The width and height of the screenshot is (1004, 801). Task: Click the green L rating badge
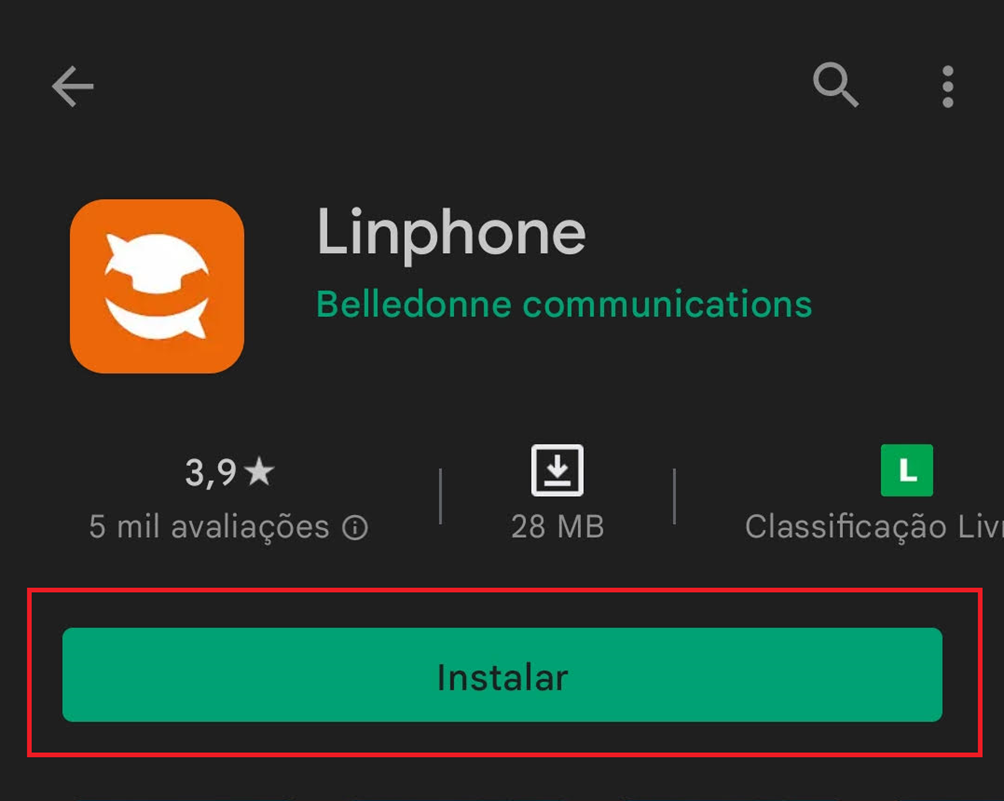coord(907,470)
